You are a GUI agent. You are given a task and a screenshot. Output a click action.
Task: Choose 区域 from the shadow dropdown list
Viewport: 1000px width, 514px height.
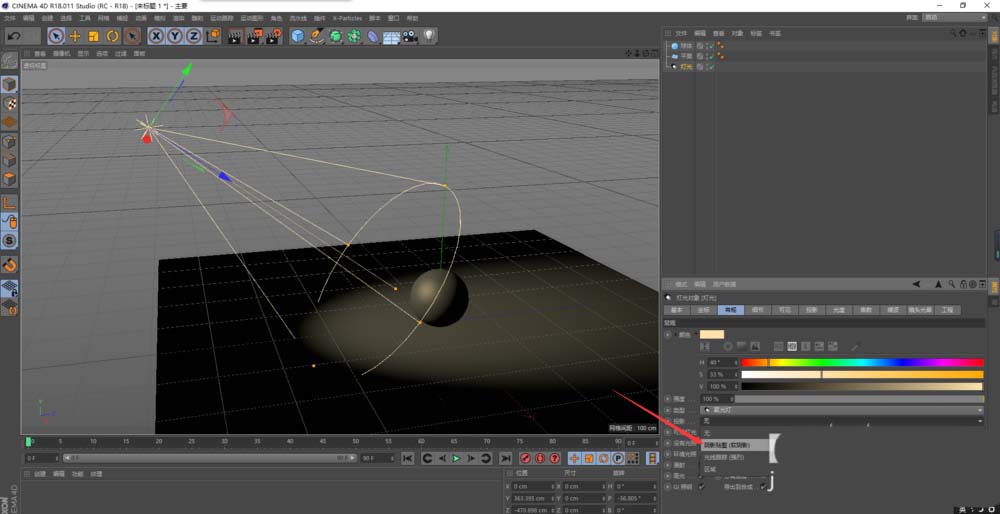click(x=711, y=468)
